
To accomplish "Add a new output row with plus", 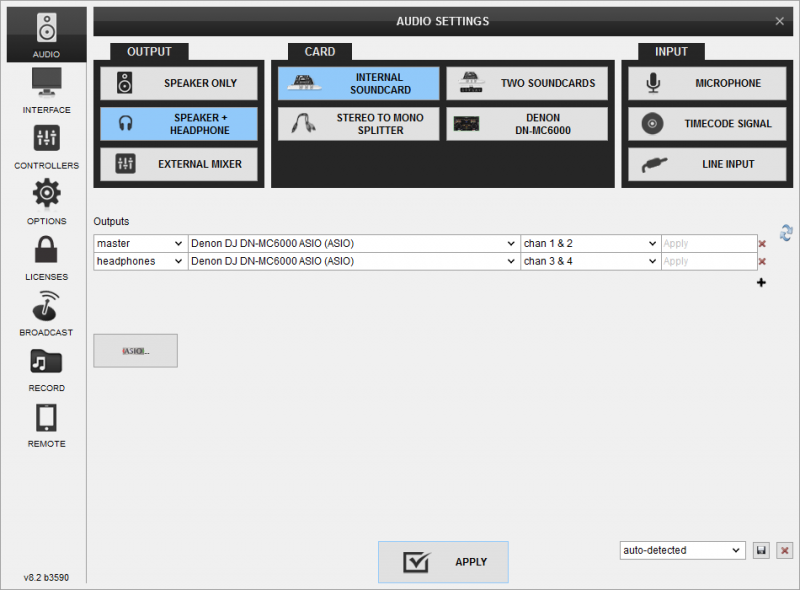I will pyautogui.click(x=761, y=282).
